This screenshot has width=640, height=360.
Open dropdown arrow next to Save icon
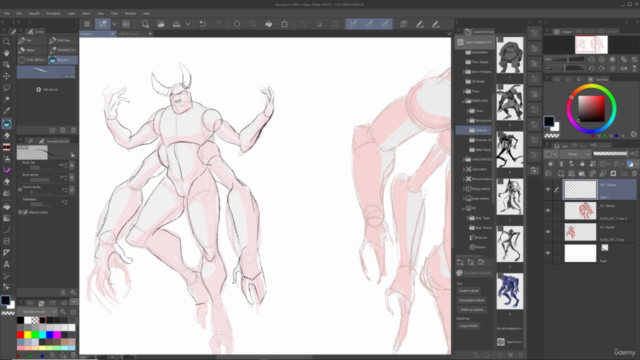point(188,24)
